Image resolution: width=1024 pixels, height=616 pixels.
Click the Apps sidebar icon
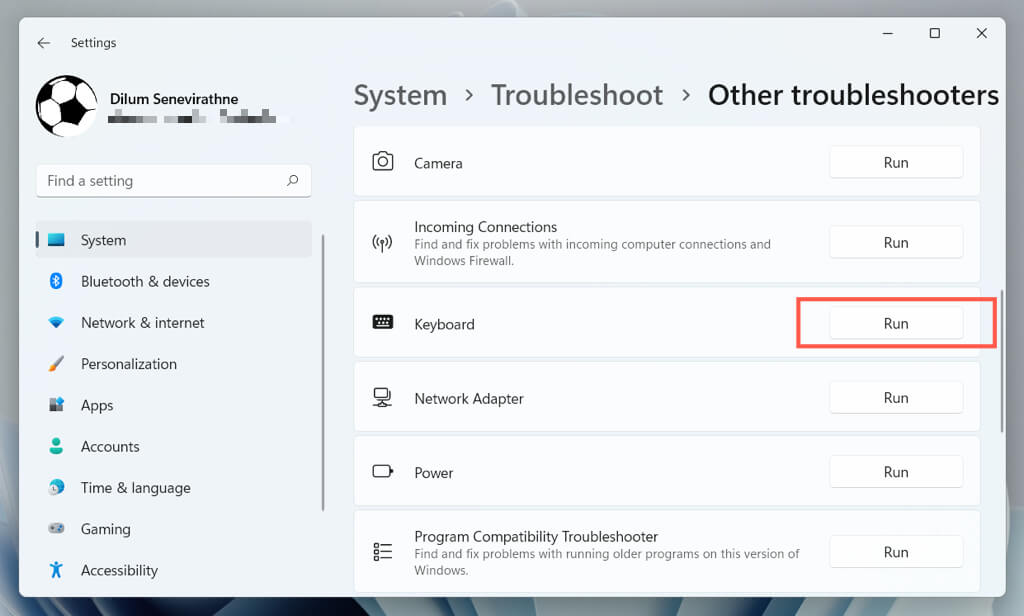57,405
